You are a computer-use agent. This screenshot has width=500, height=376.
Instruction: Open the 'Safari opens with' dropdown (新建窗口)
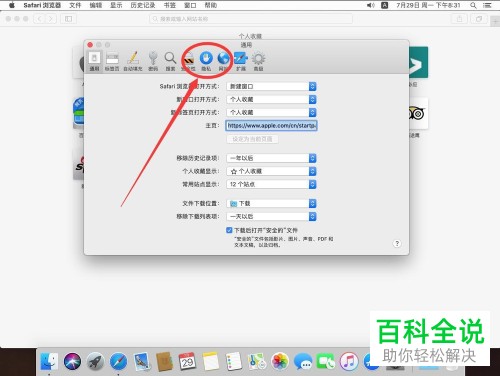pyautogui.click(x=271, y=86)
